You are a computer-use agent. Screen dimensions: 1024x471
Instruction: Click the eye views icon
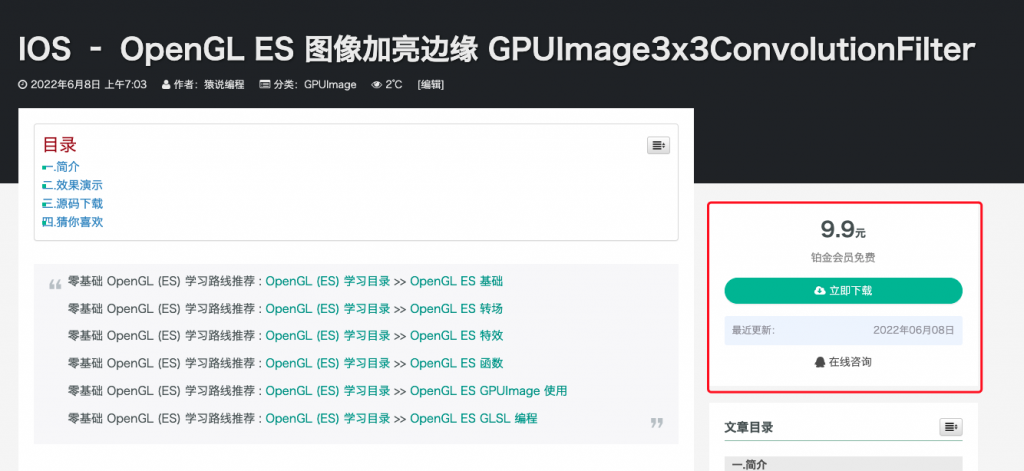[x=376, y=84]
